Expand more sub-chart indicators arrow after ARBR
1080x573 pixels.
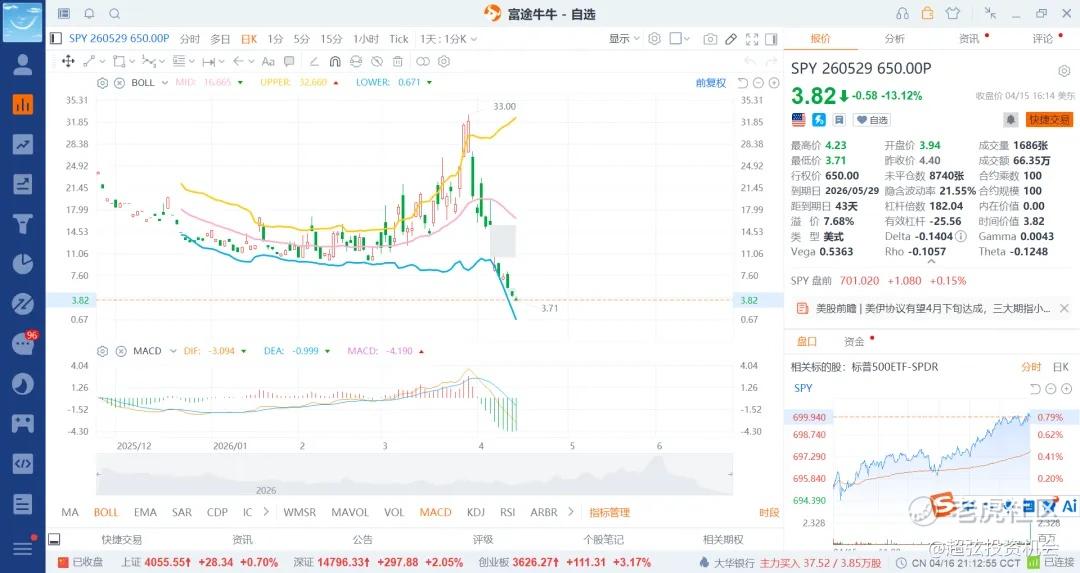(x=570, y=512)
